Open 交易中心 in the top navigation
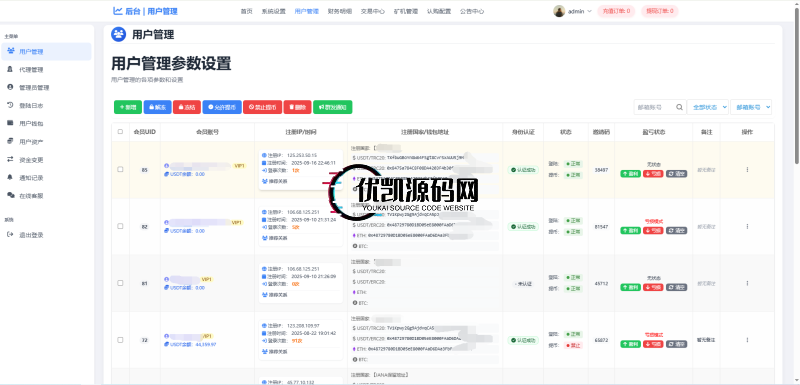The width and height of the screenshot is (800, 385). [372, 11]
